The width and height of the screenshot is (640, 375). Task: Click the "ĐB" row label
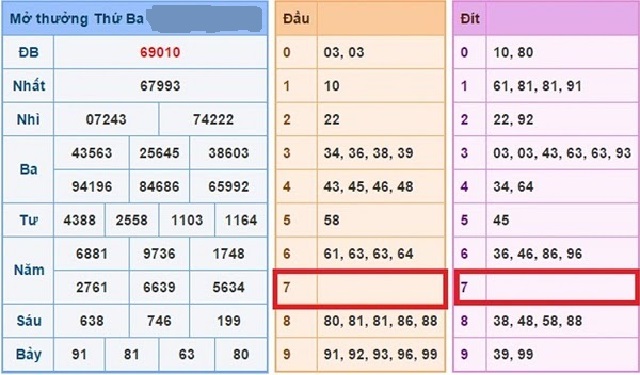(28, 52)
